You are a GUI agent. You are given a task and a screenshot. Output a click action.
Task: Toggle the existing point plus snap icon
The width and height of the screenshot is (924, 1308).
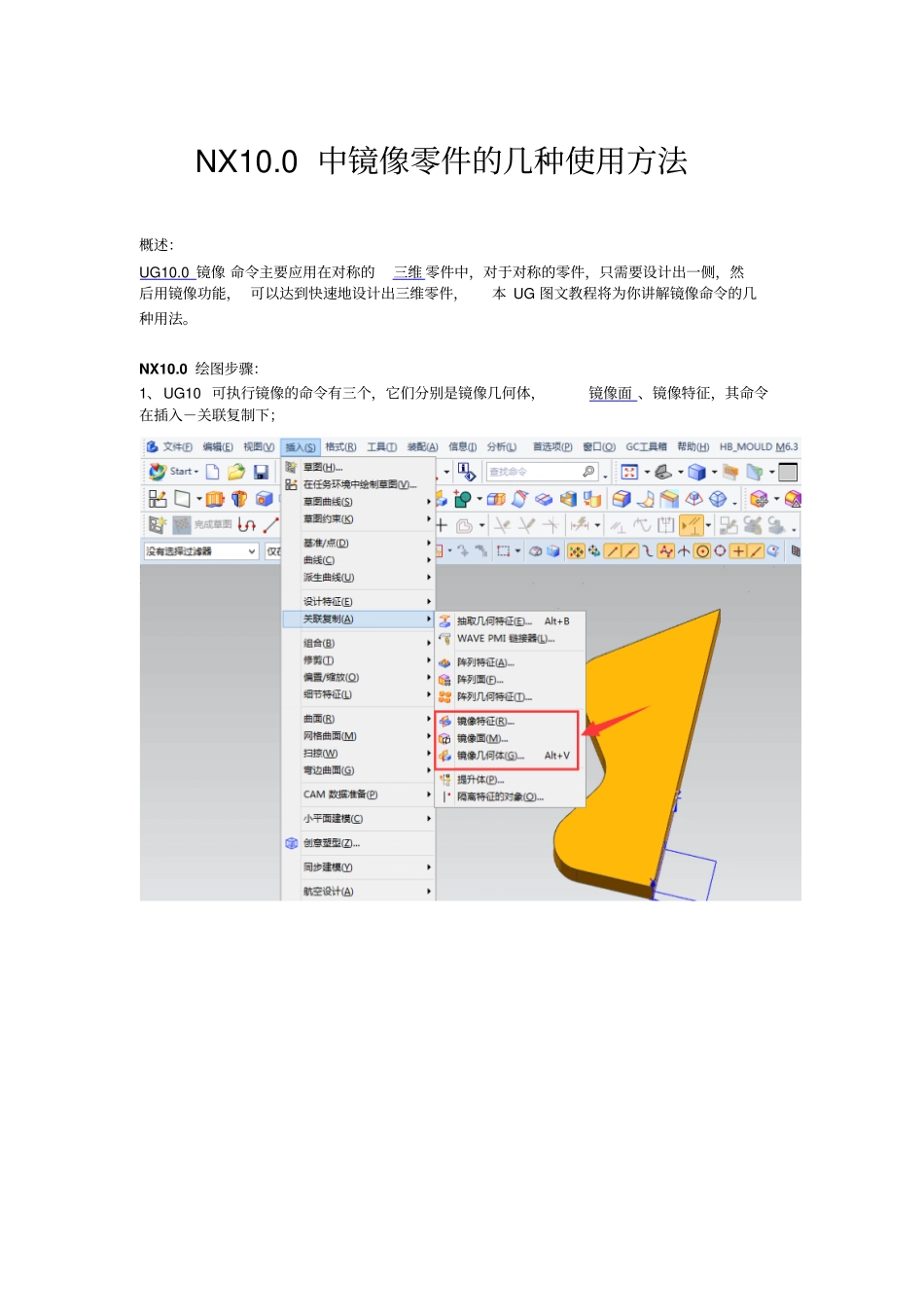739,550
